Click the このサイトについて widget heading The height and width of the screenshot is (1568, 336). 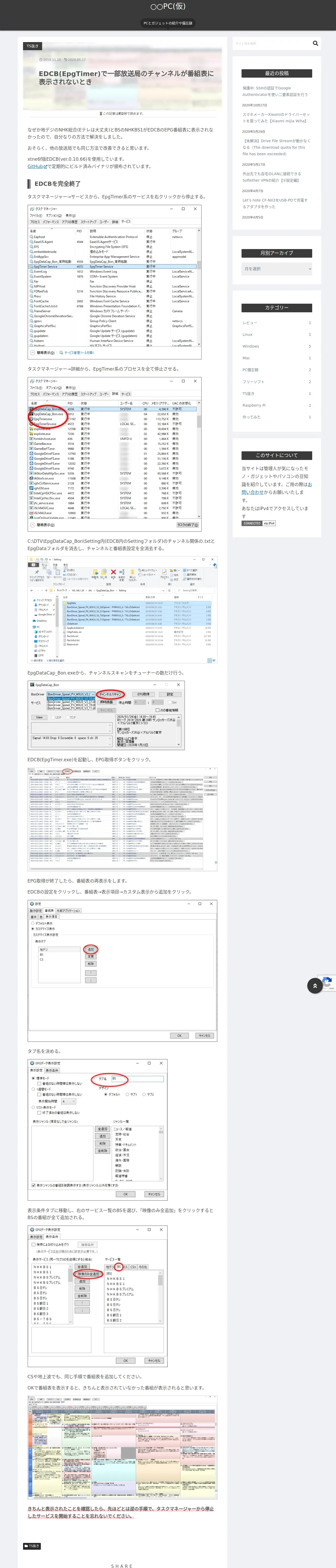[277, 455]
